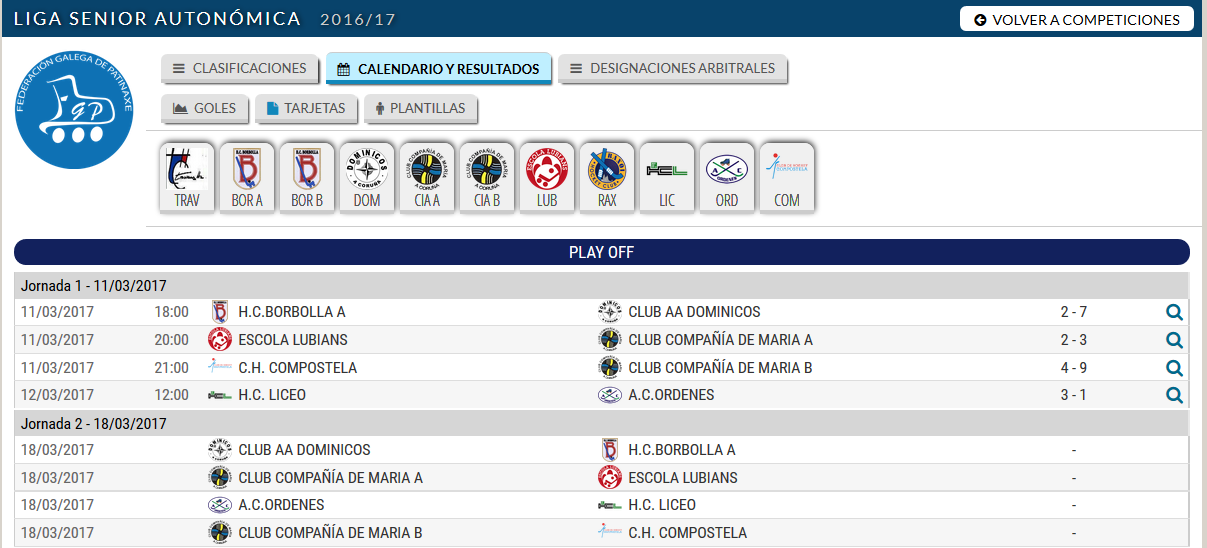This screenshot has width=1207, height=548.
Task: Open the Goles statistics tab
Action: click(x=205, y=108)
